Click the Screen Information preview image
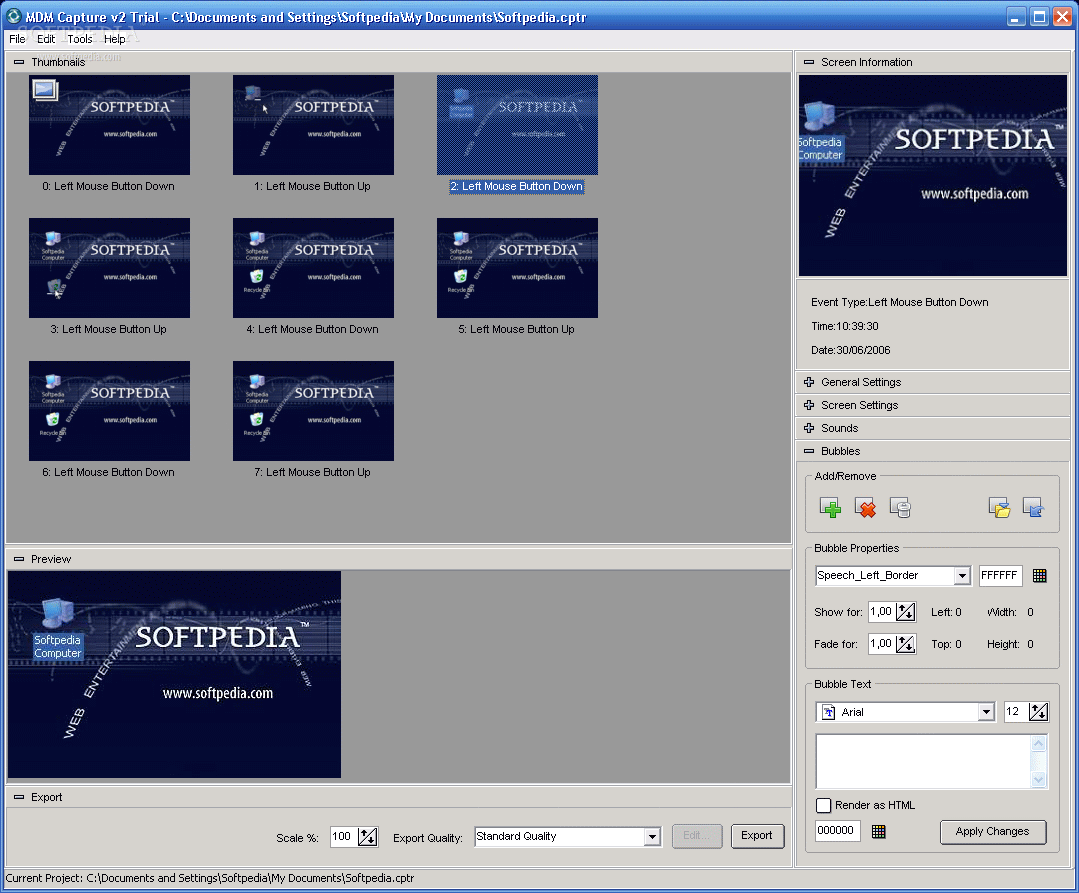1079x893 pixels. point(932,175)
